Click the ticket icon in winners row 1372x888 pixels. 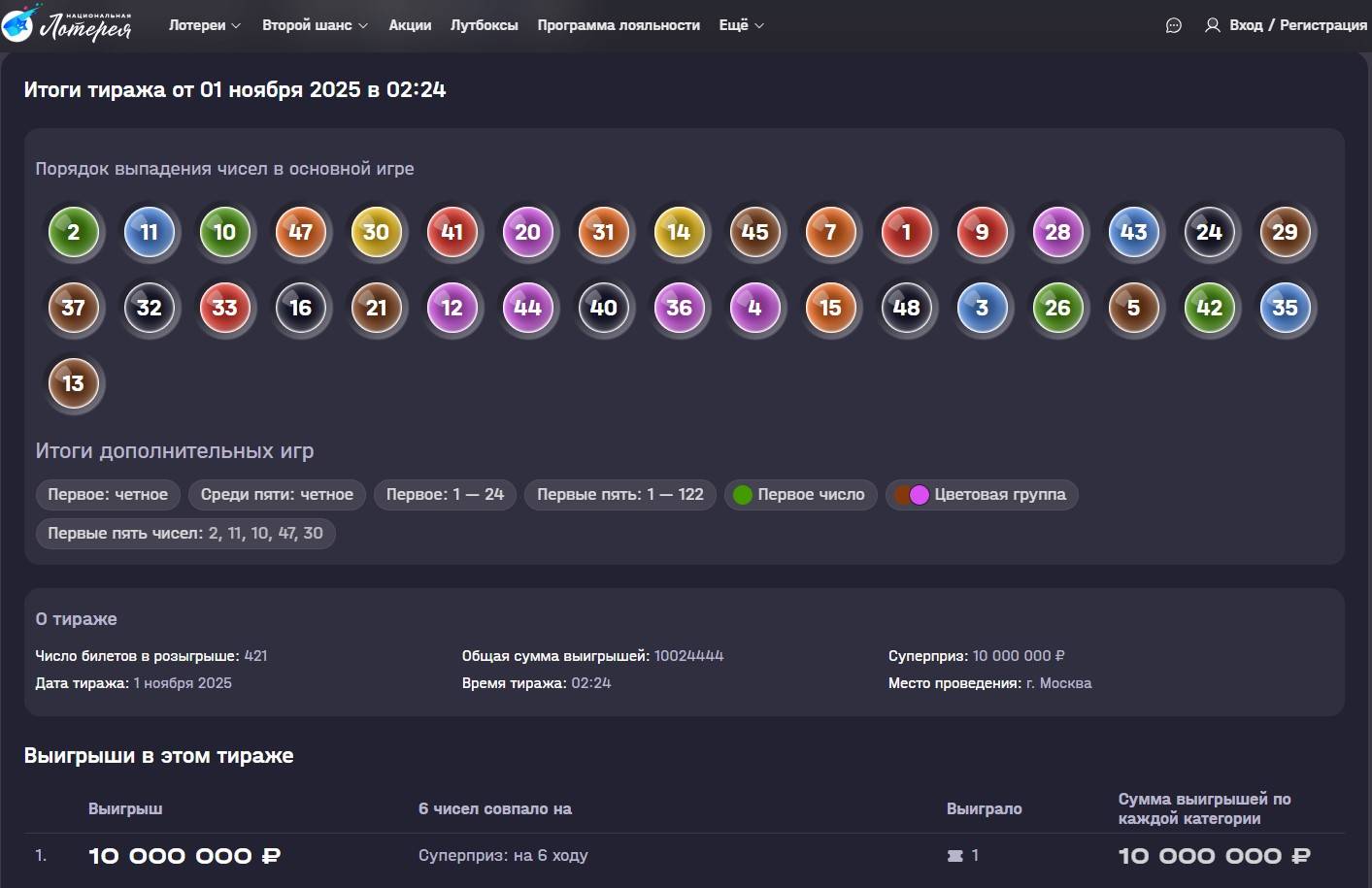[x=954, y=856]
